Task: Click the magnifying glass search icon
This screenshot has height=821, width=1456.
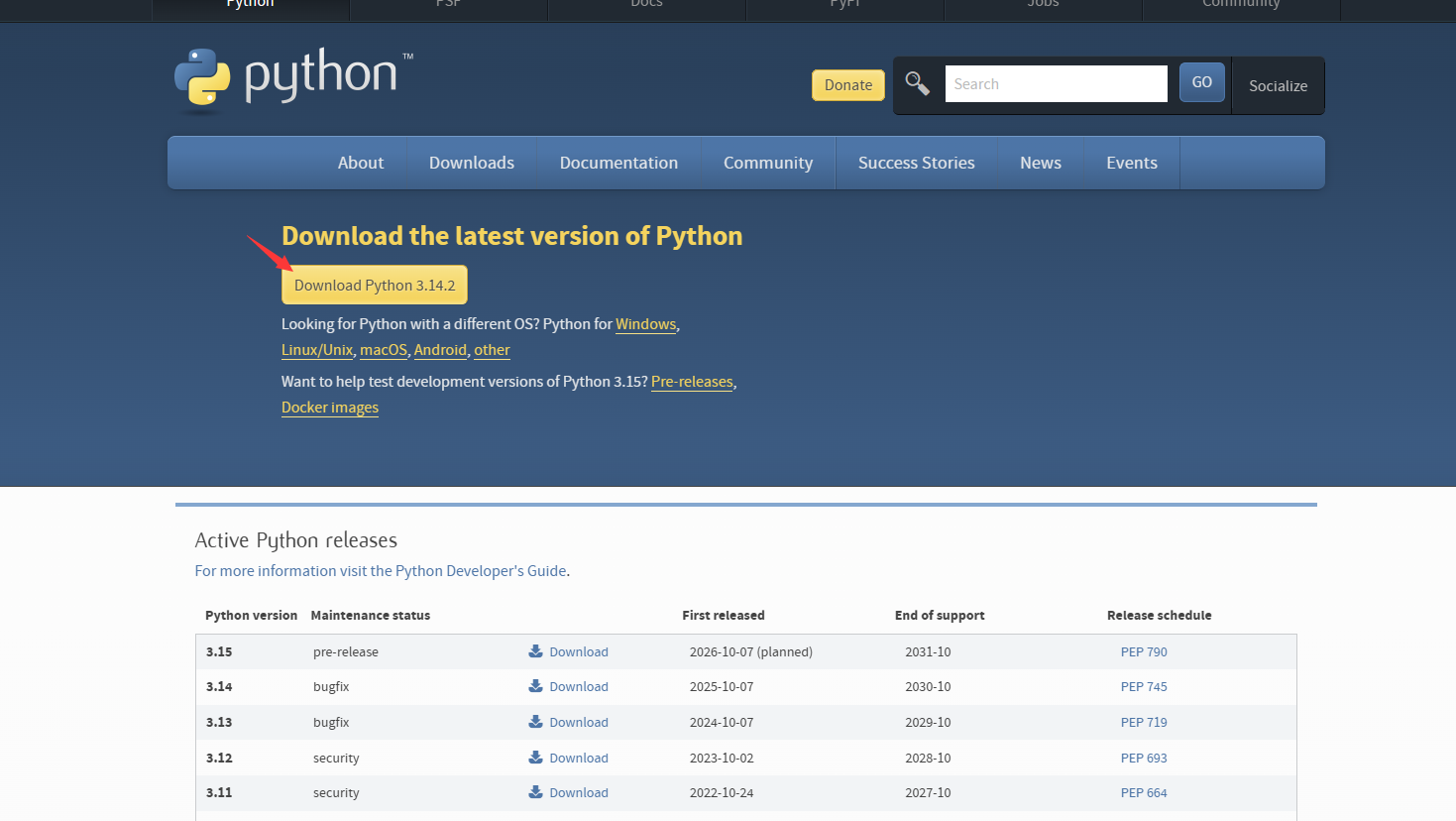Action: 918,84
